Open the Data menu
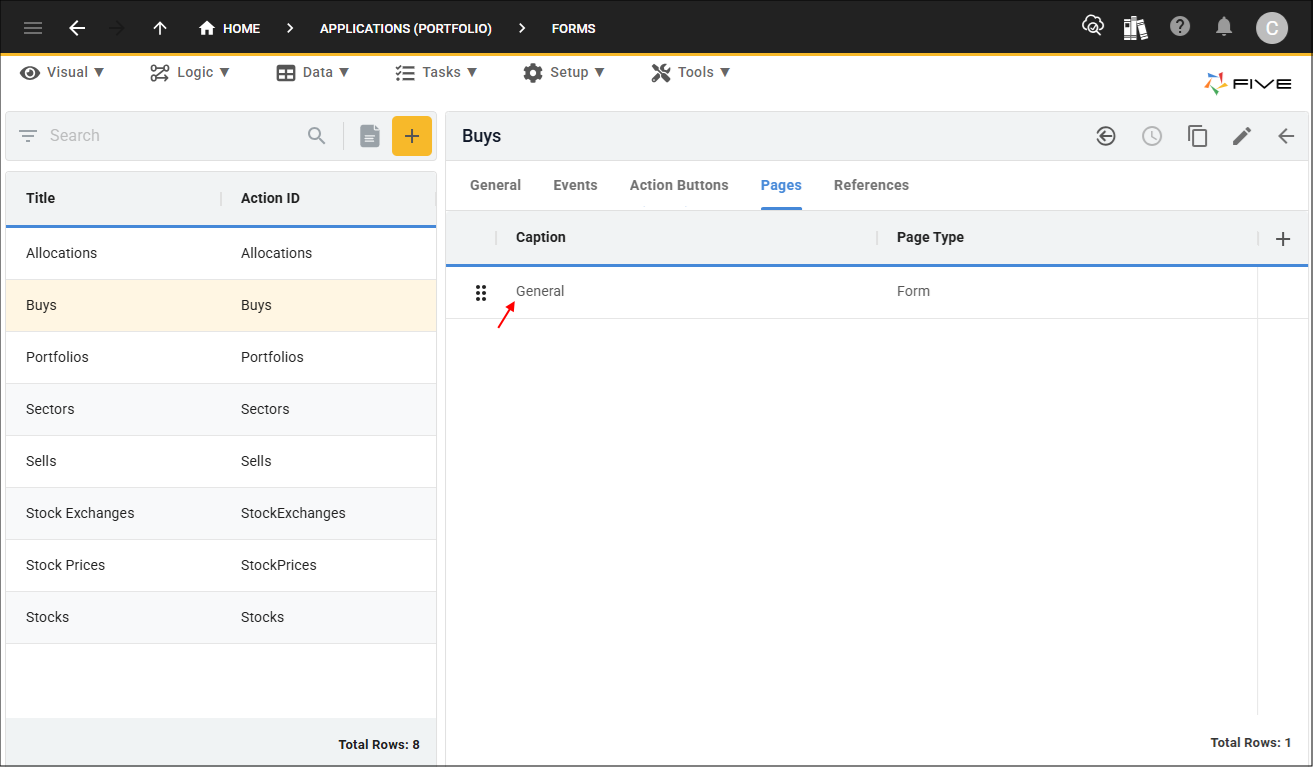The height and width of the screenshot is (767, 1313). pos(313,72)
